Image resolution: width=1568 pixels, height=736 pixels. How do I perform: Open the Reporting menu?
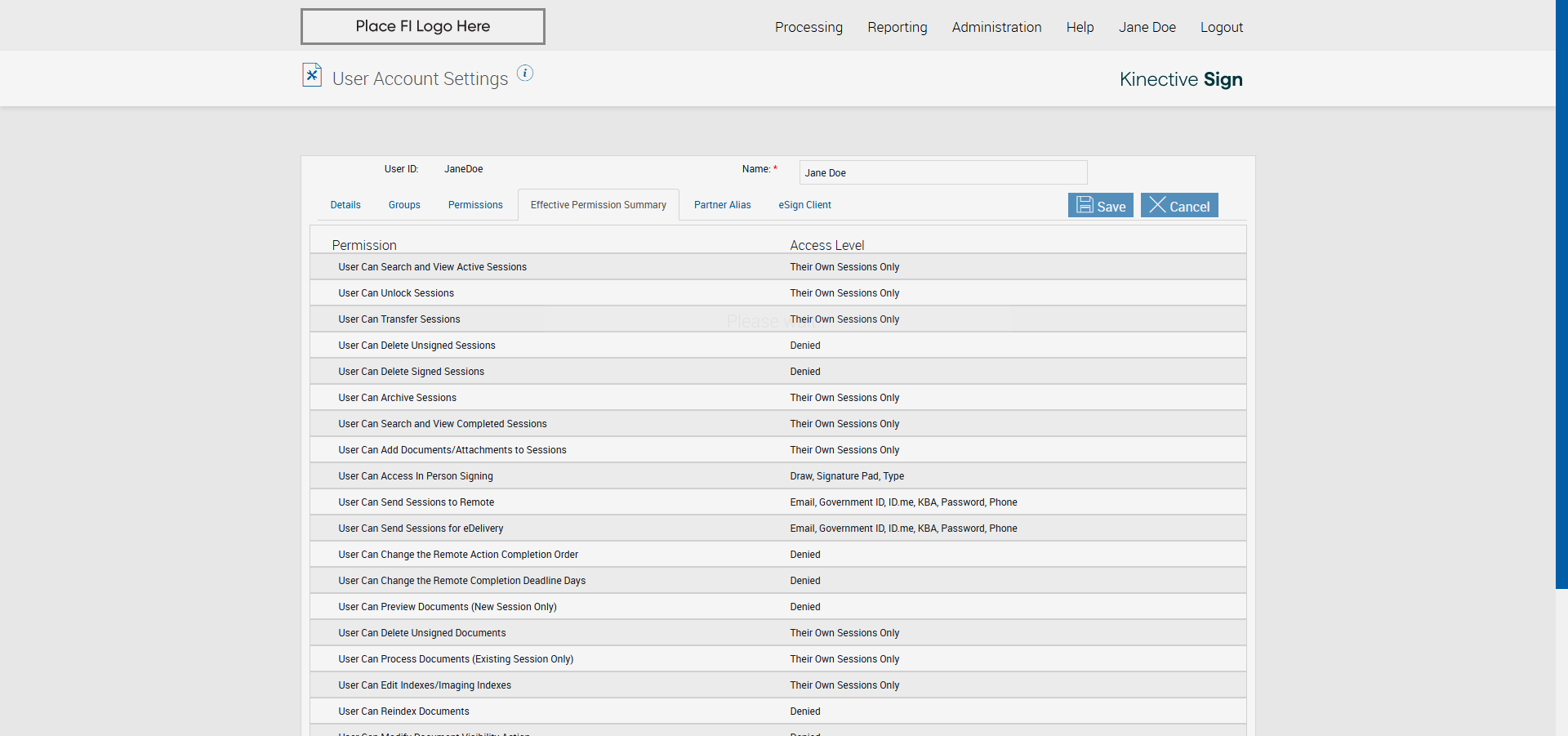point(898,27)
